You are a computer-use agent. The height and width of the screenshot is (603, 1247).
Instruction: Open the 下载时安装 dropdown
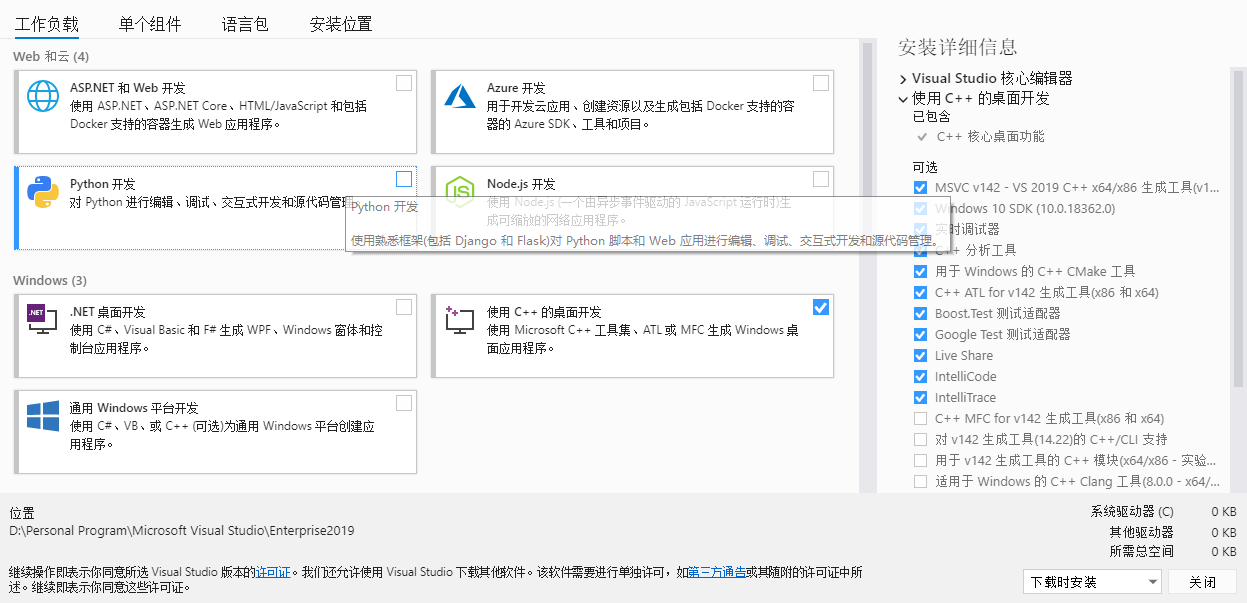coord(1092,582)
